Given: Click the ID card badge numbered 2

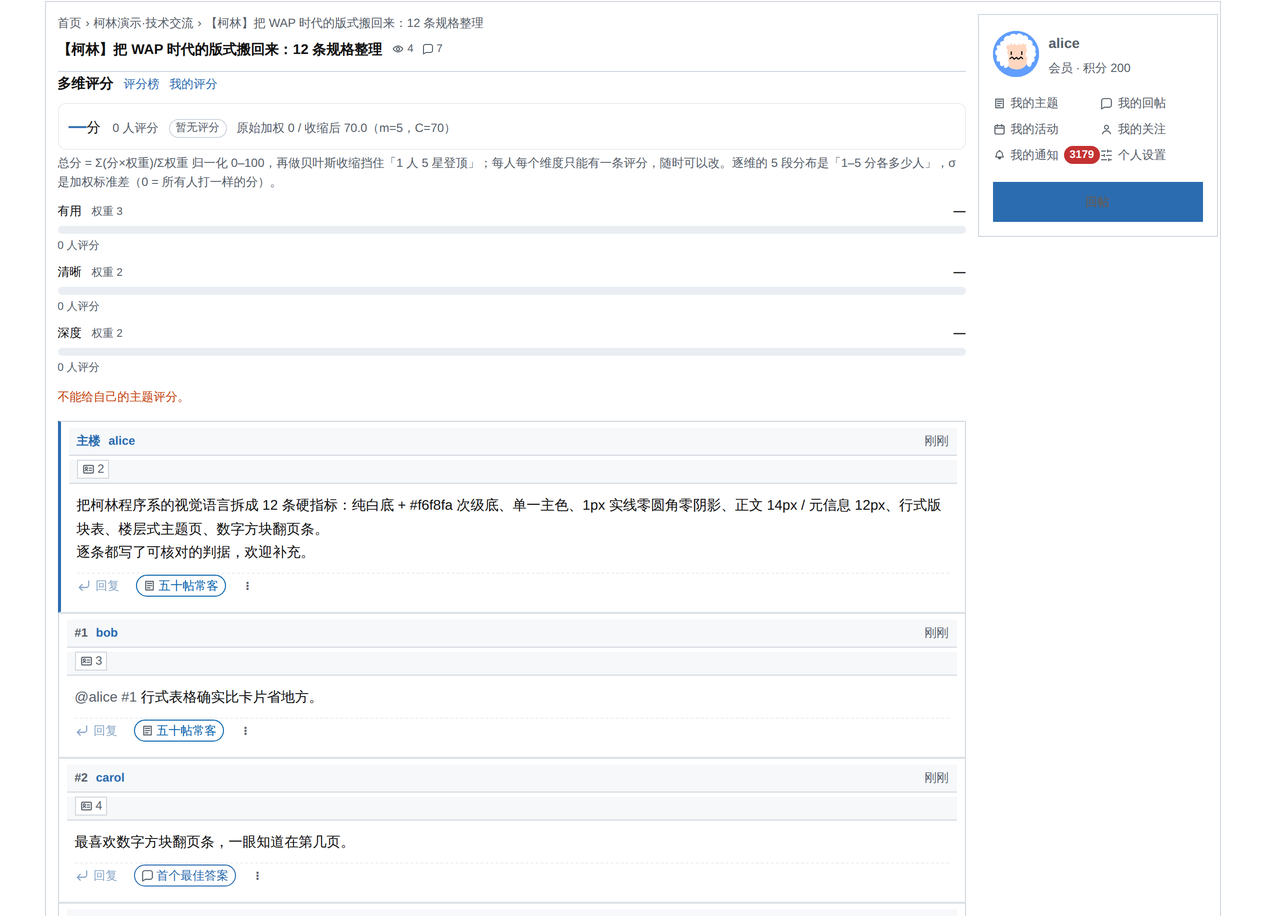Looking at the screenshot, I should click(x=93, y=469).
